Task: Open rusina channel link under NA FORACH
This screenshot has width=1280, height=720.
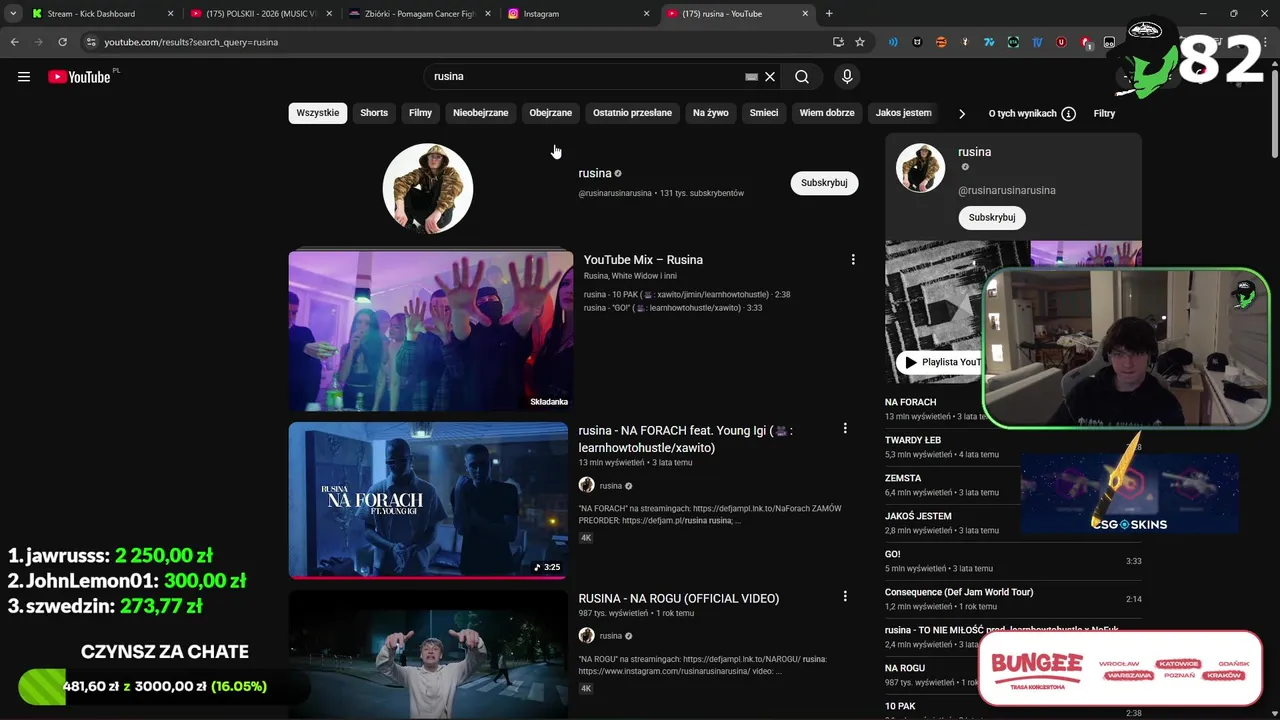Action: click(x=611, y=486)
